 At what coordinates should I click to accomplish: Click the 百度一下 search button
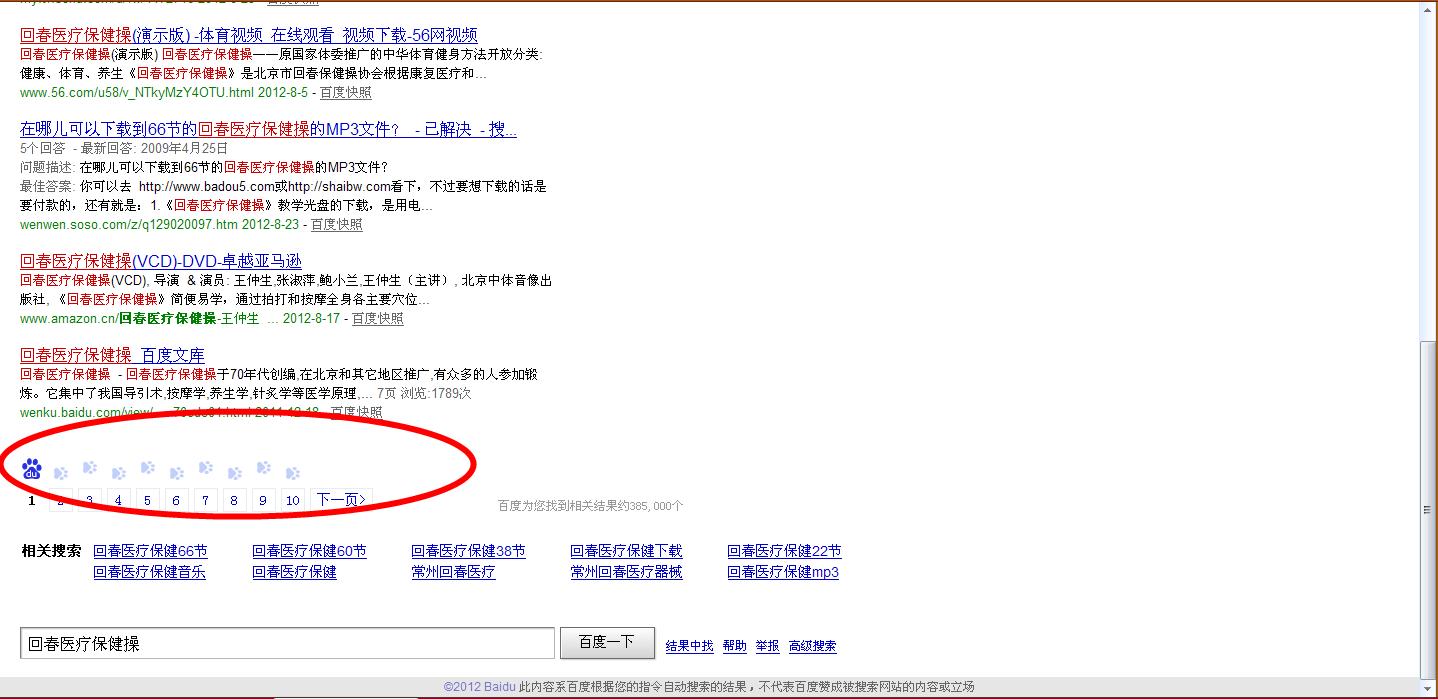click(x=607, y=642)
